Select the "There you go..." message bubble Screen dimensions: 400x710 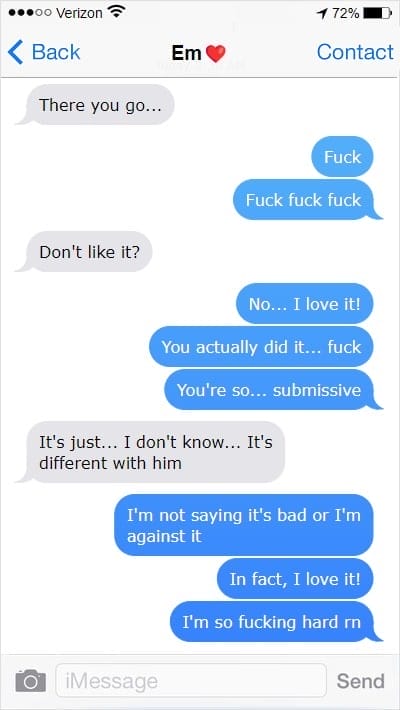coord(95,105)
